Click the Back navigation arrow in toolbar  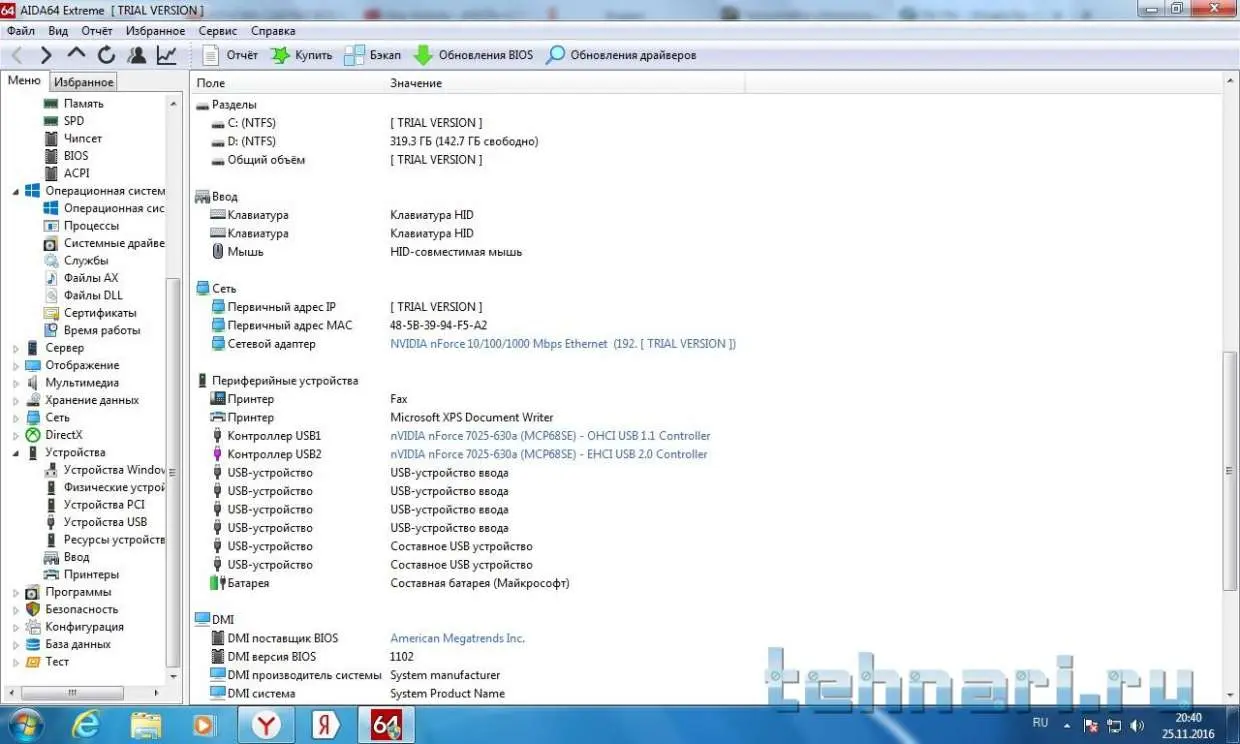click(17, 55)
